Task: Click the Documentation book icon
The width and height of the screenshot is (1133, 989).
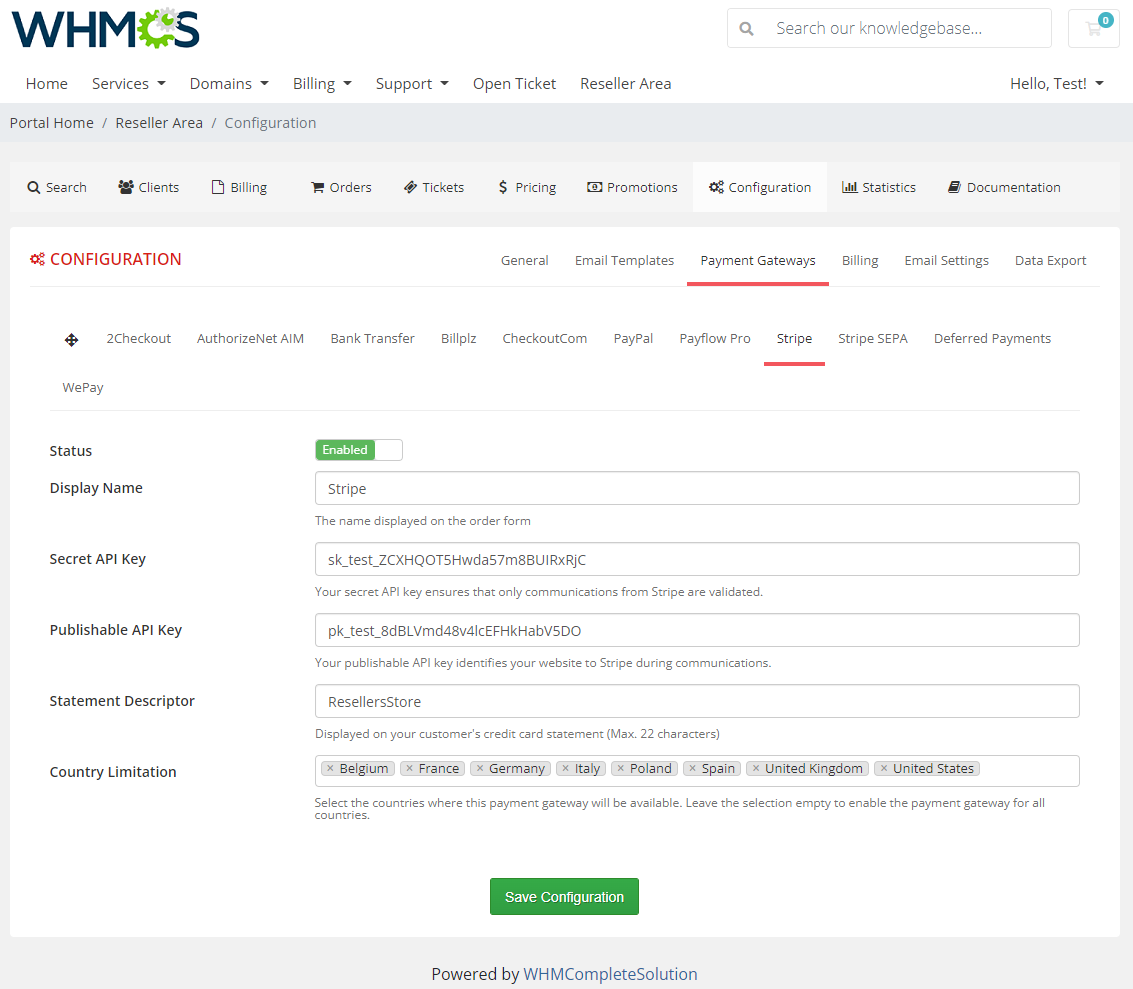Action: (955, 186)
